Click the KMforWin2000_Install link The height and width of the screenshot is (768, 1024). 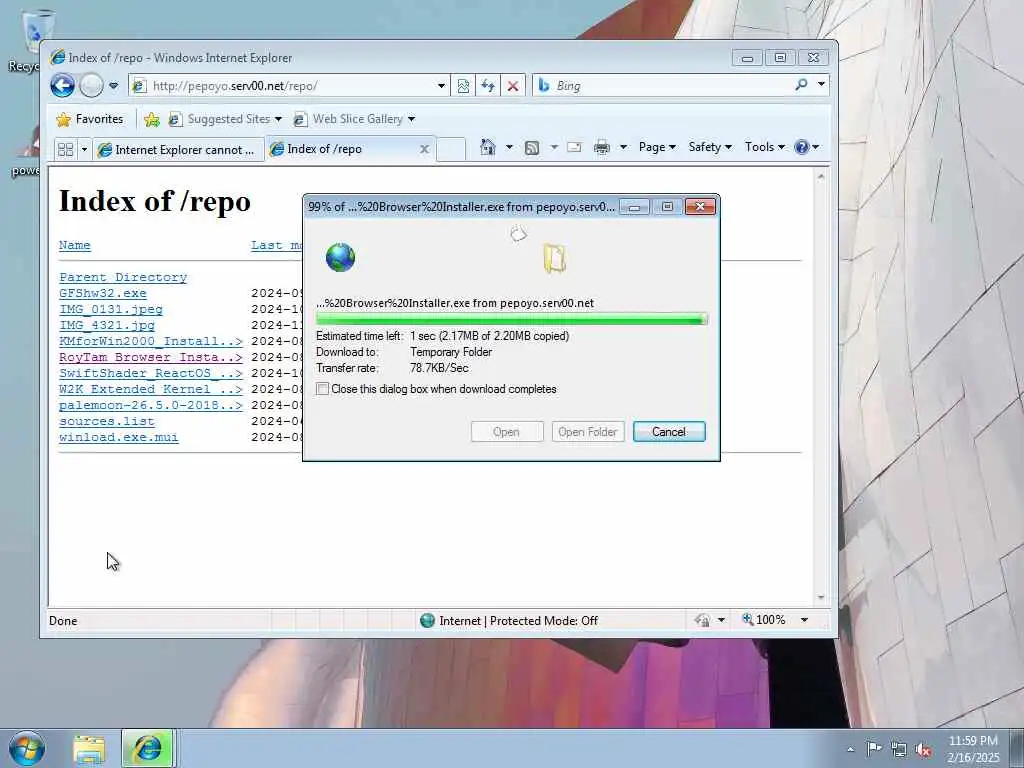pos(151,341)
